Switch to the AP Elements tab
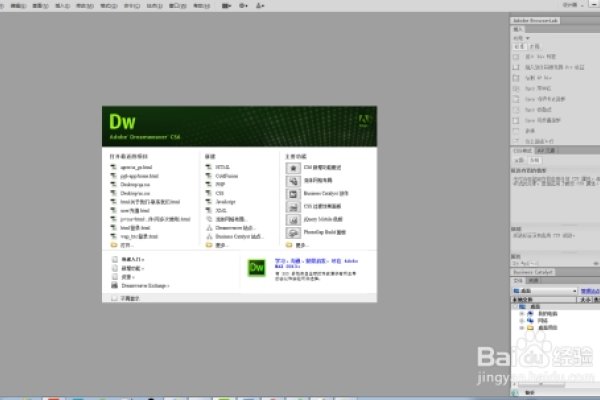The width and height of the screenshot is (600, 400). (546, 151)
